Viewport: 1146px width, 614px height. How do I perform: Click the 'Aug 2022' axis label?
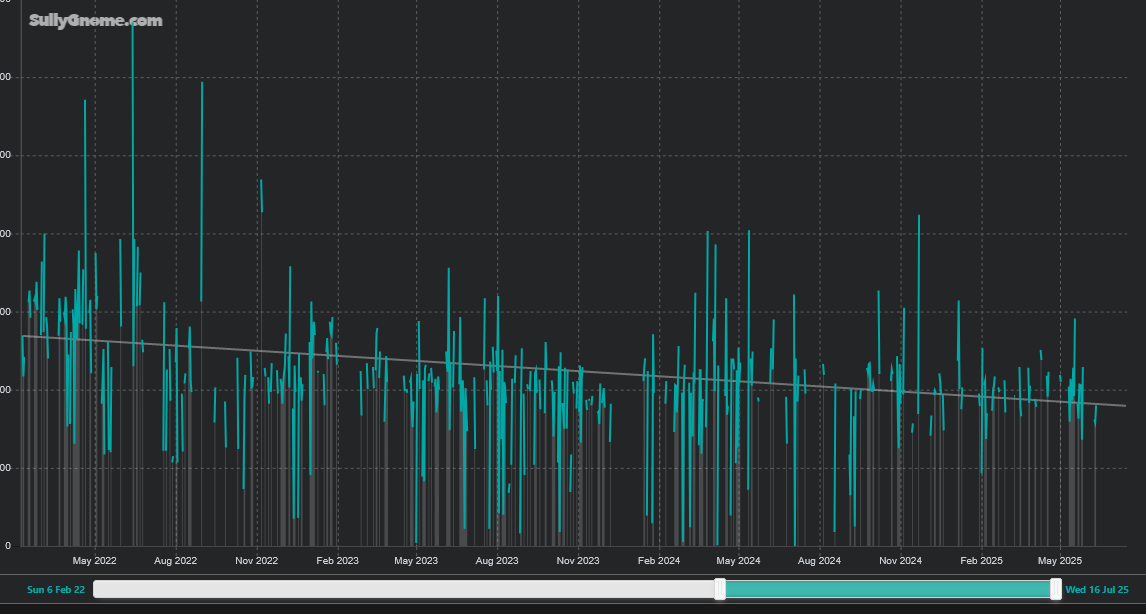coord(175,561)
